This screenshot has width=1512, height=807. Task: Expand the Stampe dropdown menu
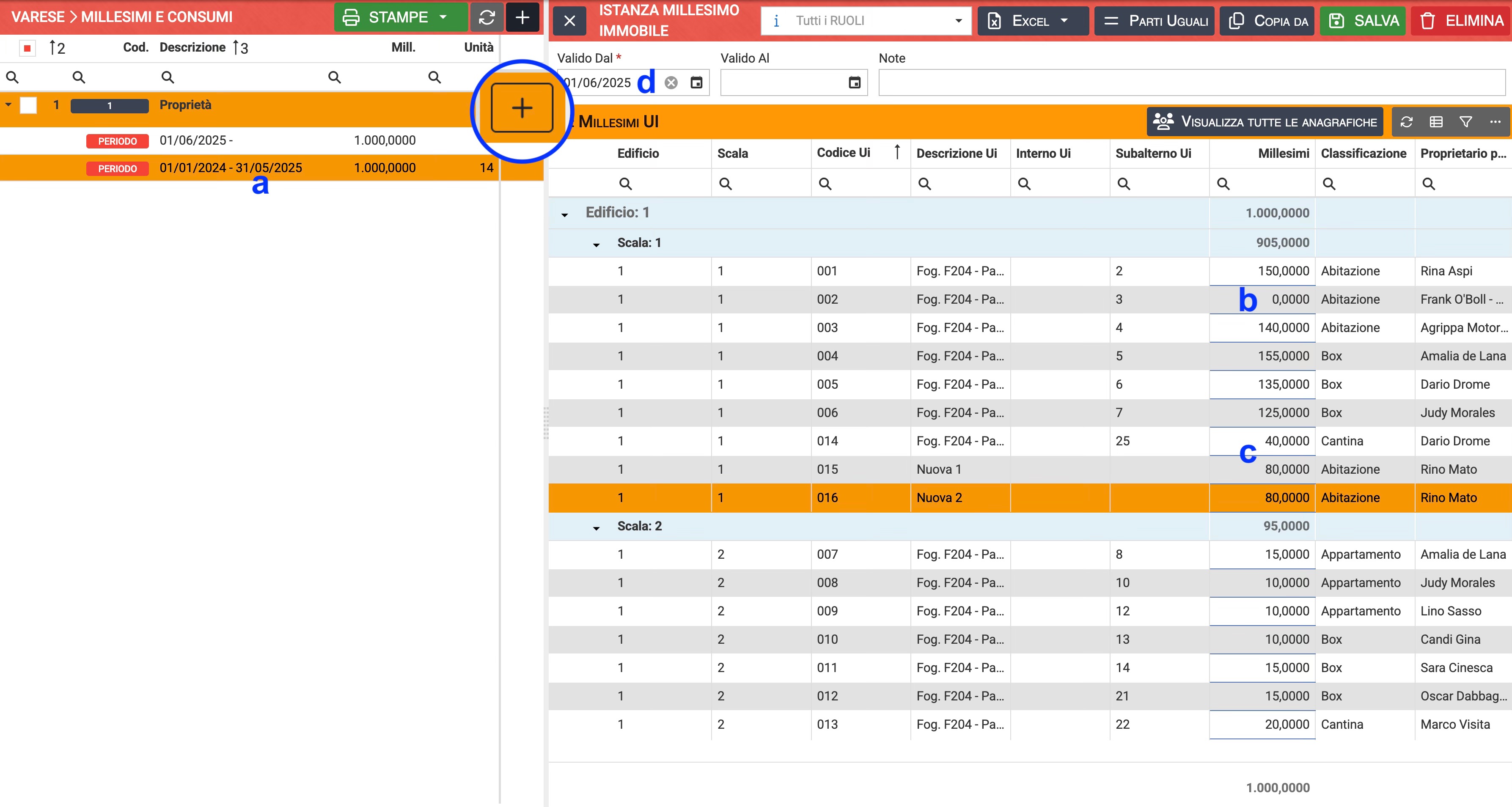pos(443,18)
